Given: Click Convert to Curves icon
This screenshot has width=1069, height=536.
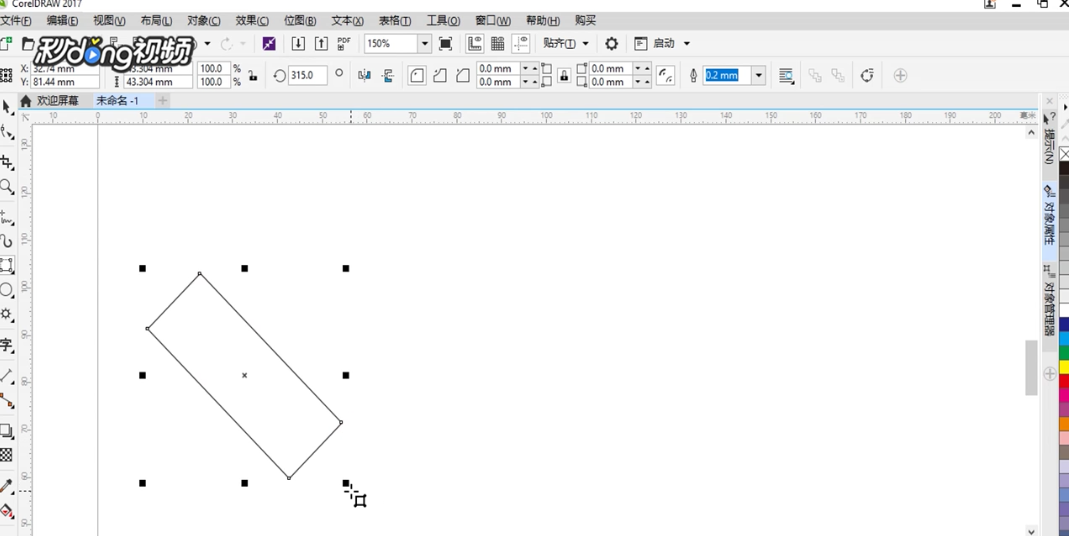Looking at the screenshot, I should pyautogui.click(x=867, y=75).
